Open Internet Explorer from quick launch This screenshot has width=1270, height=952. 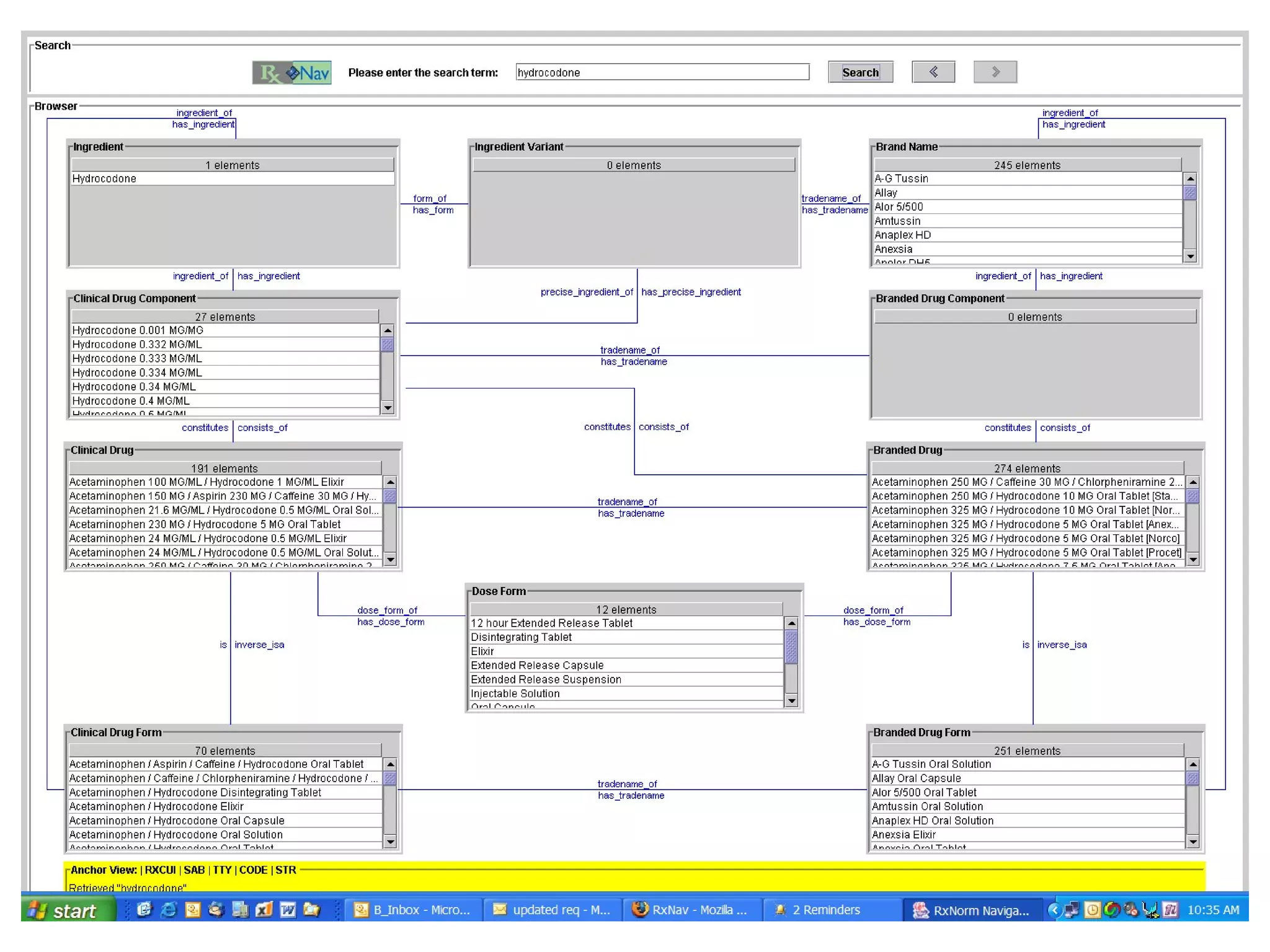click(x=169, y=909)
